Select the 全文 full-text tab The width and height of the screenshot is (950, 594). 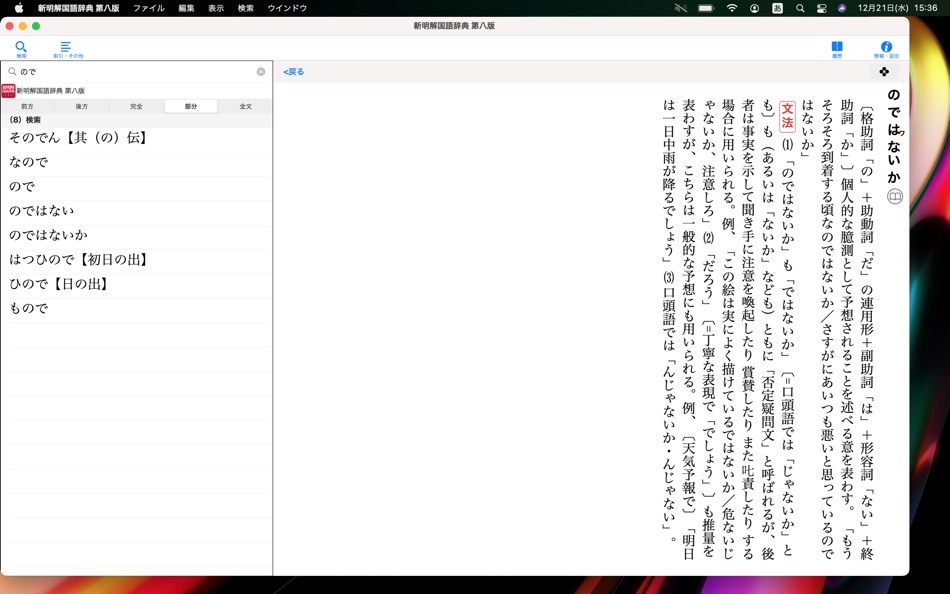click(x=245, y=106)
